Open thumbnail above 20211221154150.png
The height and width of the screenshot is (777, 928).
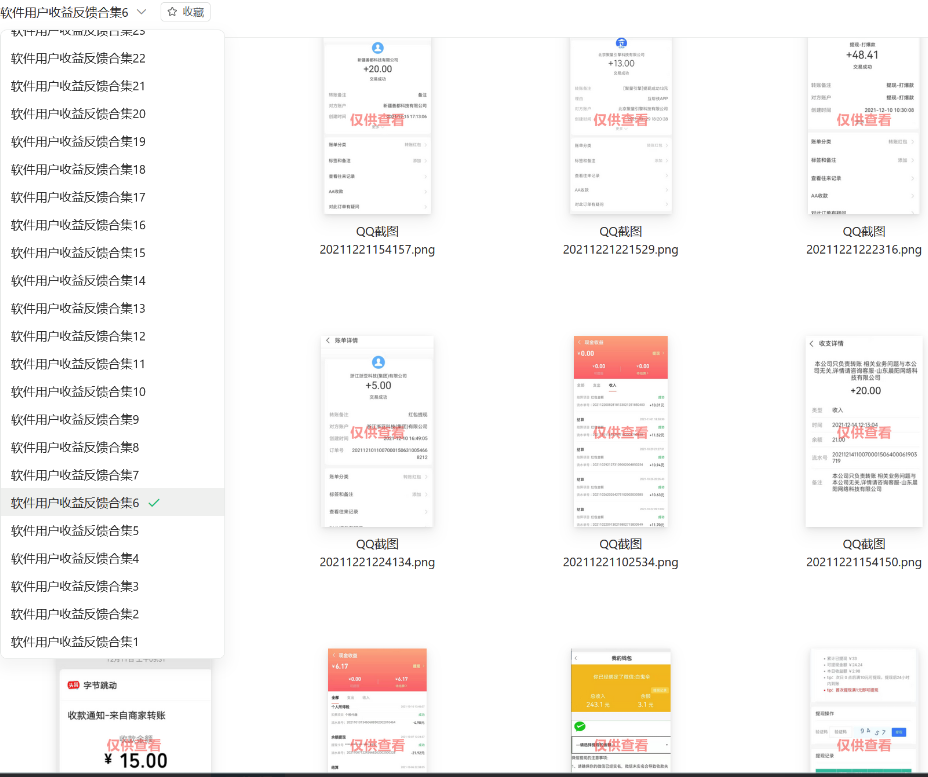click(863, 431)
